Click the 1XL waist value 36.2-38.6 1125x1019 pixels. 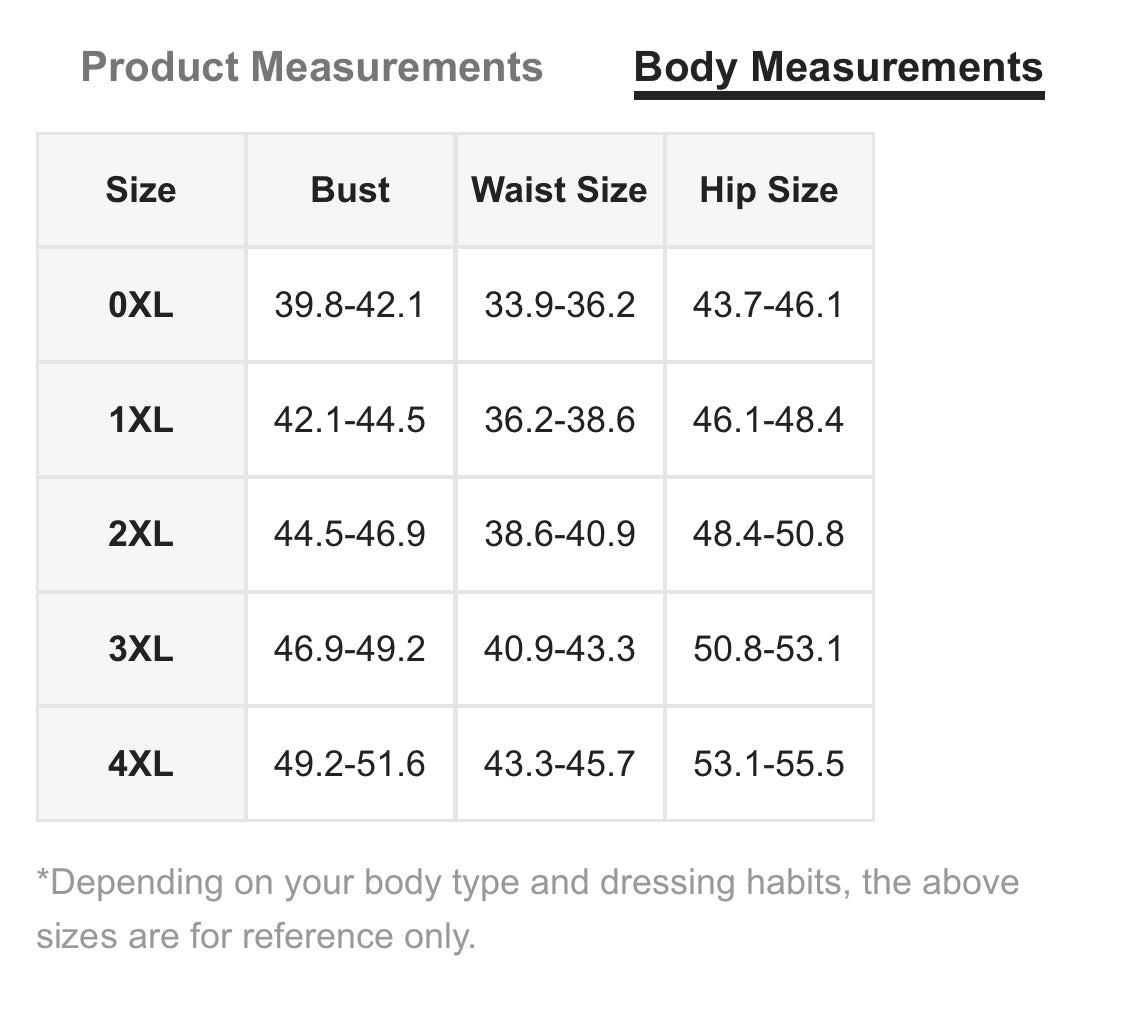pos(559,420)
